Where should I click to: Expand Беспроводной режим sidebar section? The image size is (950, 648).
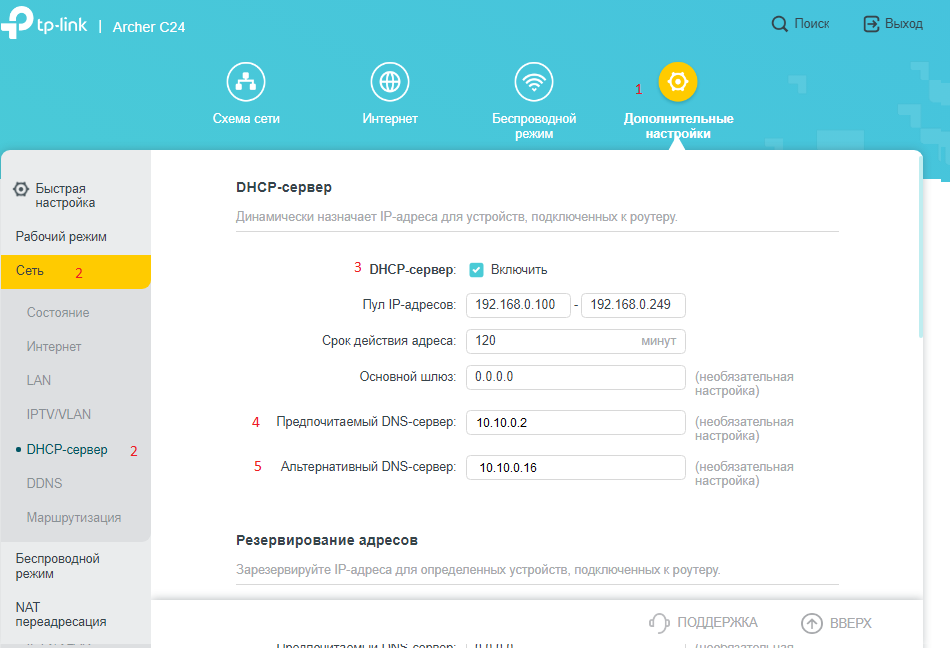tap(58, 566)
